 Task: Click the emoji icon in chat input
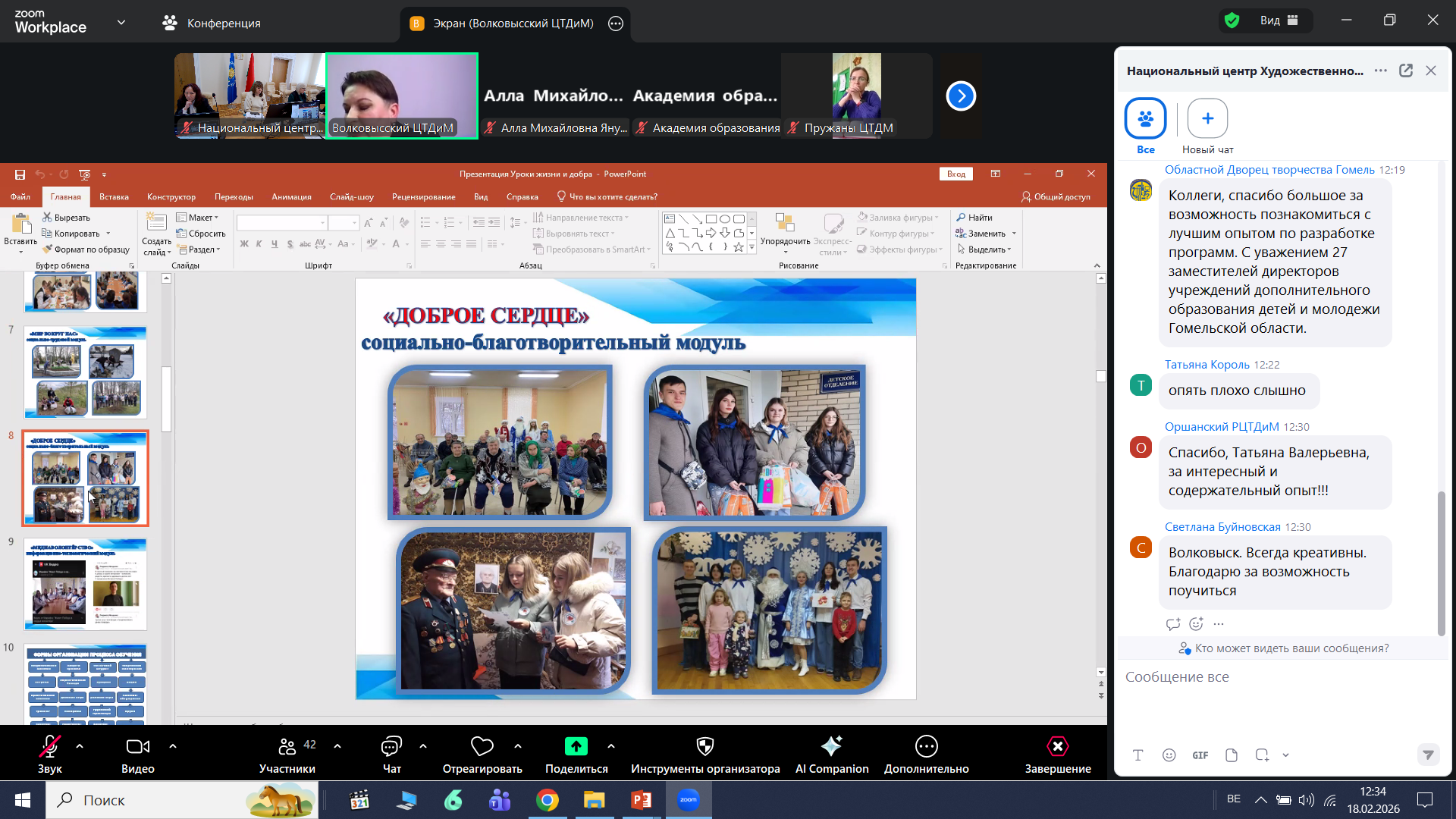1169,755
